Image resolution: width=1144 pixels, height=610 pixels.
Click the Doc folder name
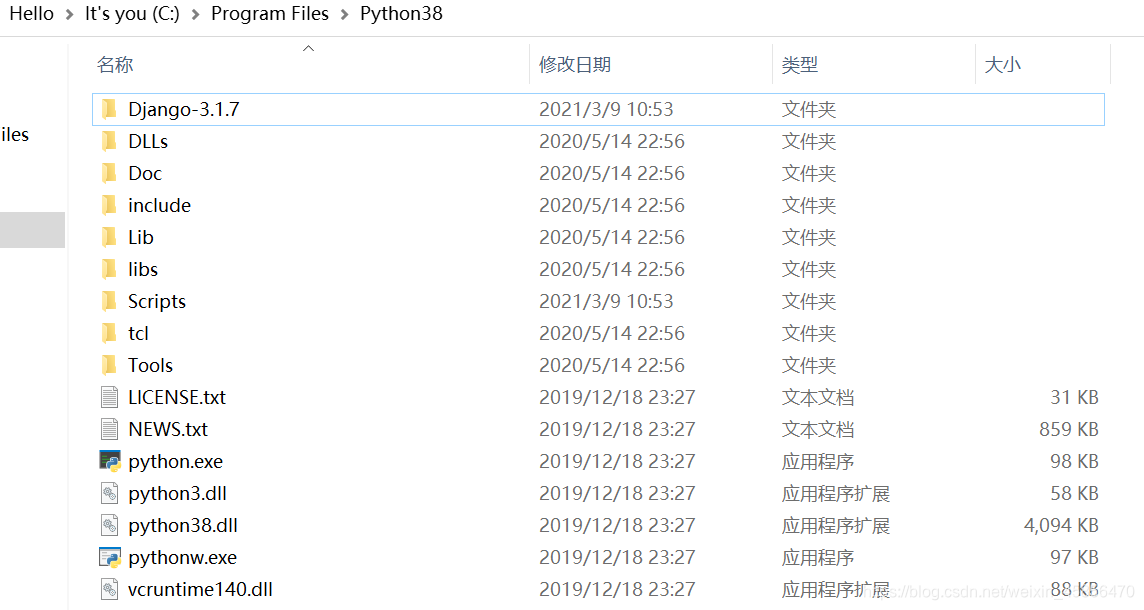(145, 174)
